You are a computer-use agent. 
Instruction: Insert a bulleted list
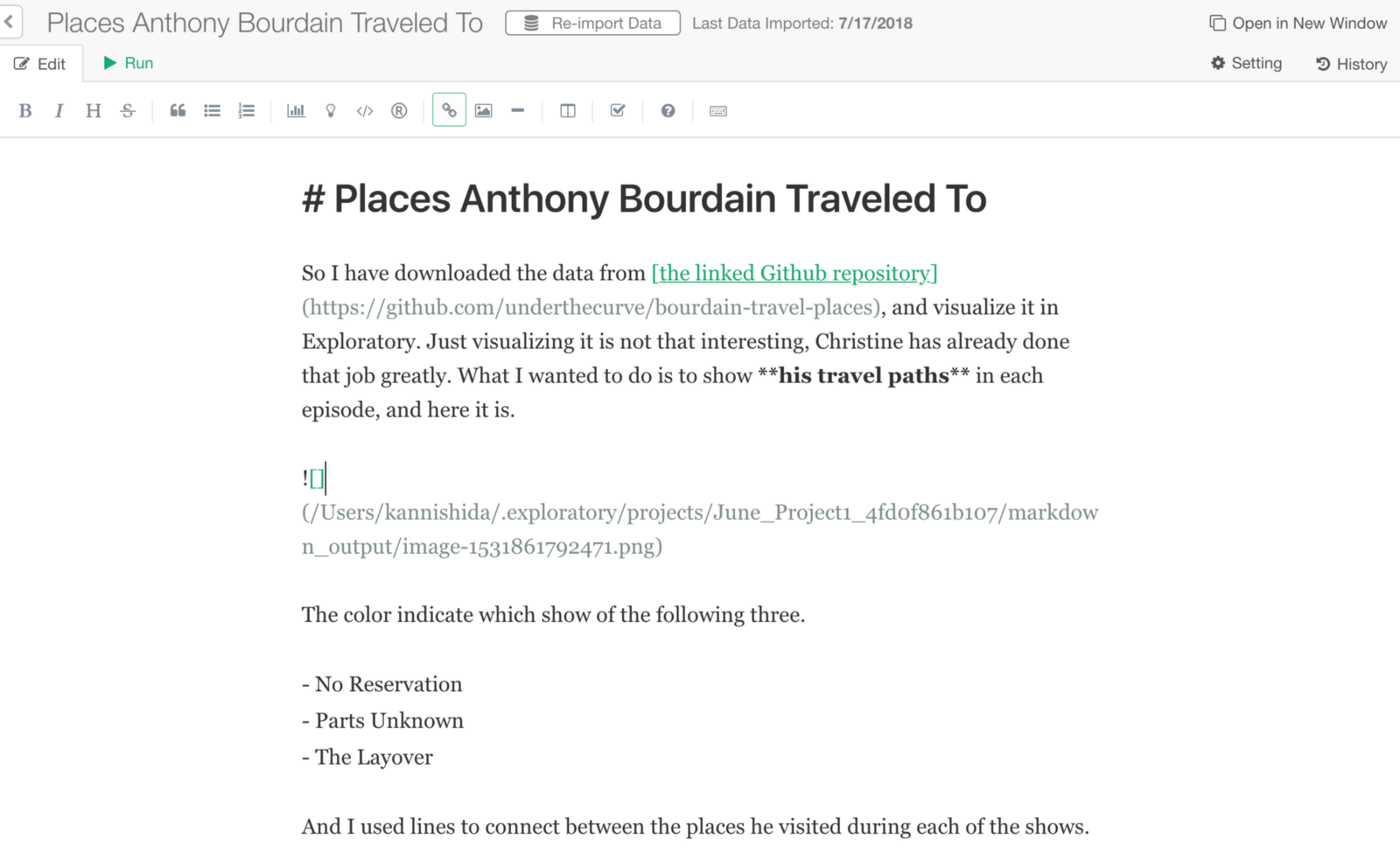(x=212, y=110)
